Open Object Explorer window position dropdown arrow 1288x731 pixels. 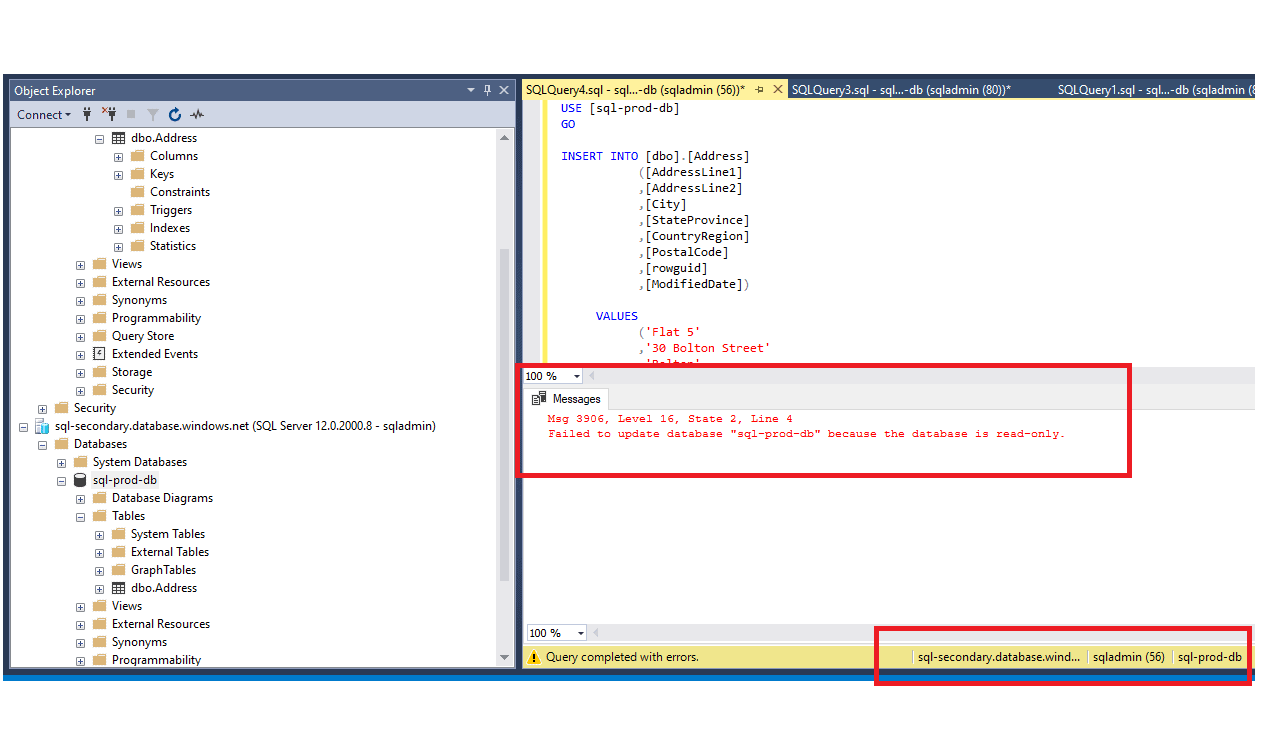(x=471, y=90)
